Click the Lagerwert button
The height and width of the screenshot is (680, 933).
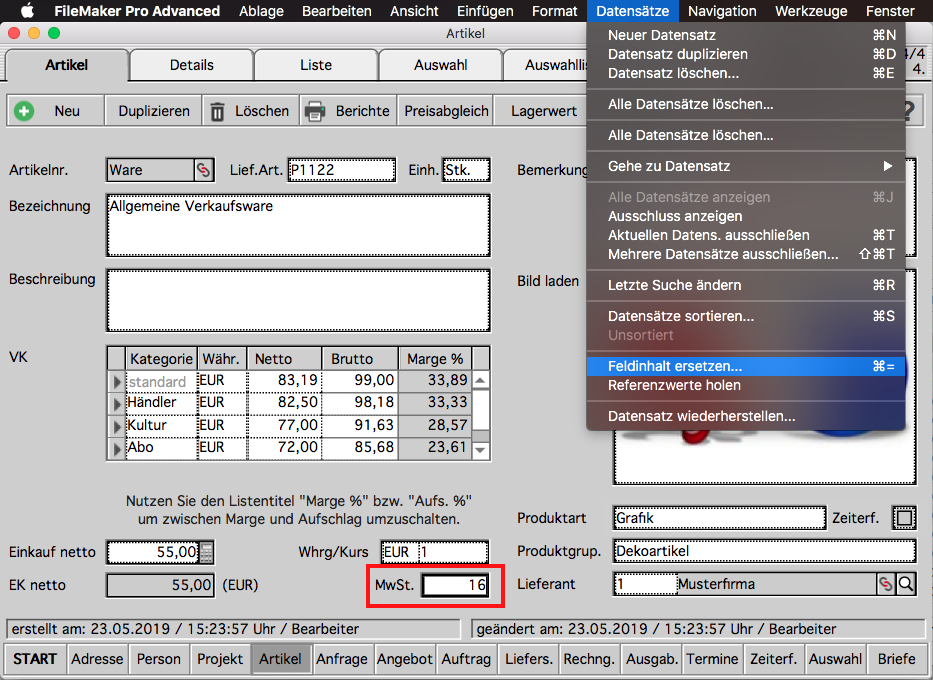point(543,111)
